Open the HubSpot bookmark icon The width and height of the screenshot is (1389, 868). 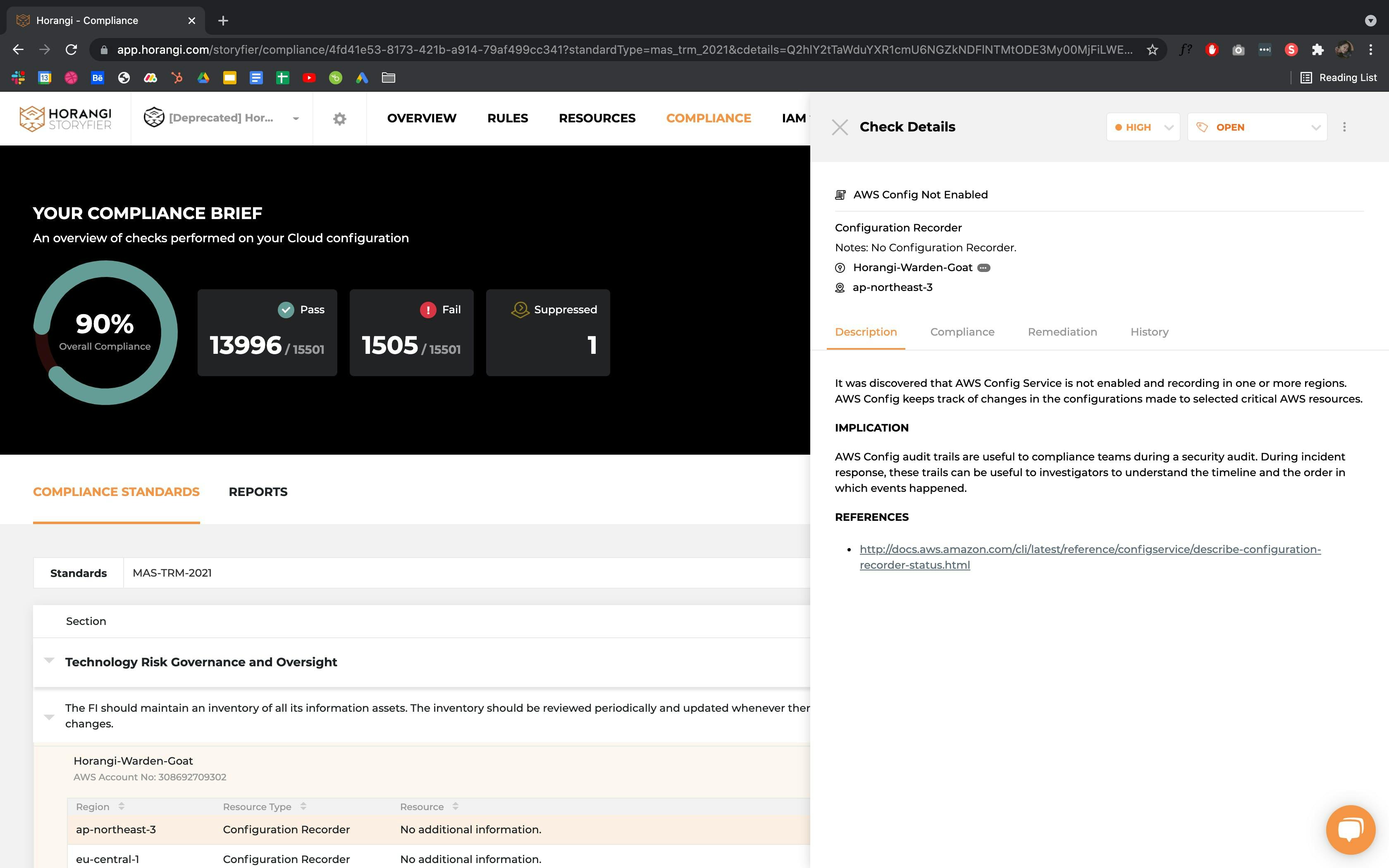(x=177, y=78)
